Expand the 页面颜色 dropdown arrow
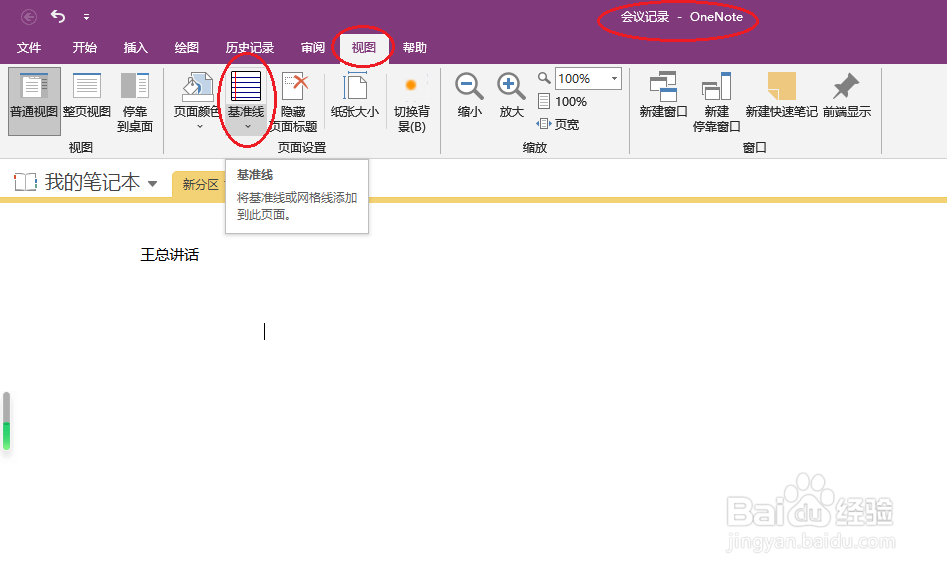Screen dimensions: 947x574 tap(200, 127)
